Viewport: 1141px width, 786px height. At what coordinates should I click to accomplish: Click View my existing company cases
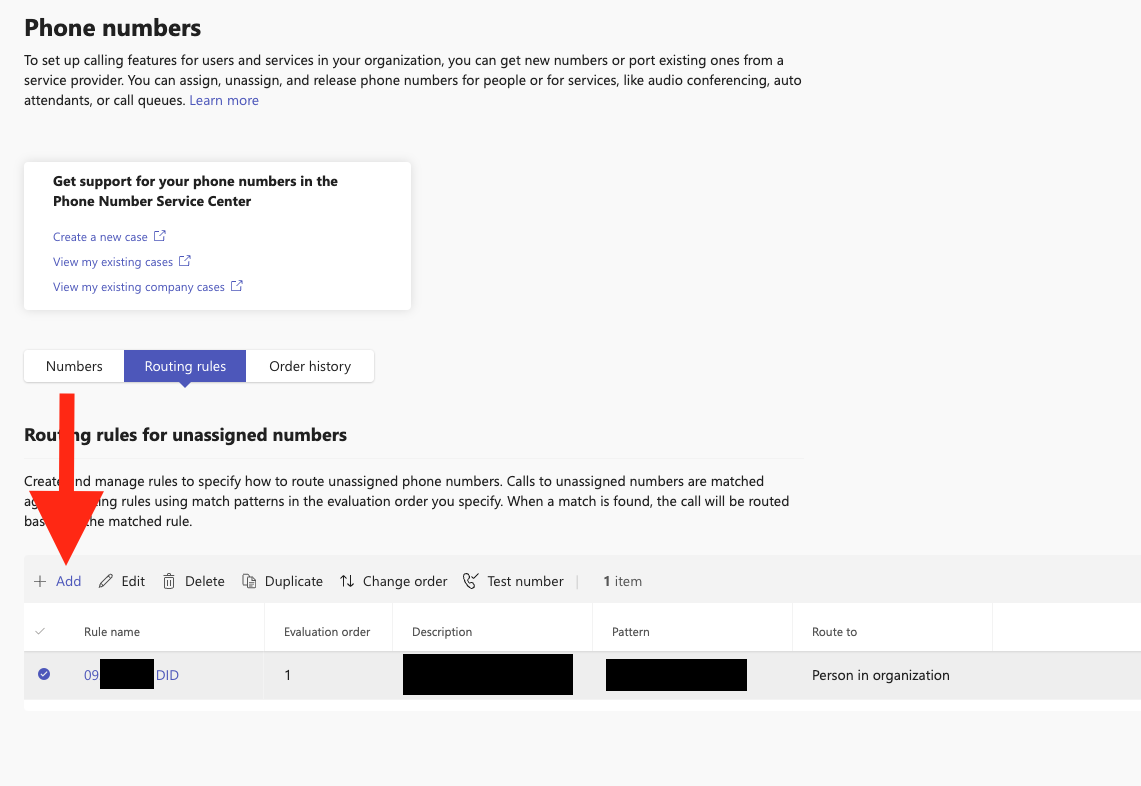click(x=137, y=286)
